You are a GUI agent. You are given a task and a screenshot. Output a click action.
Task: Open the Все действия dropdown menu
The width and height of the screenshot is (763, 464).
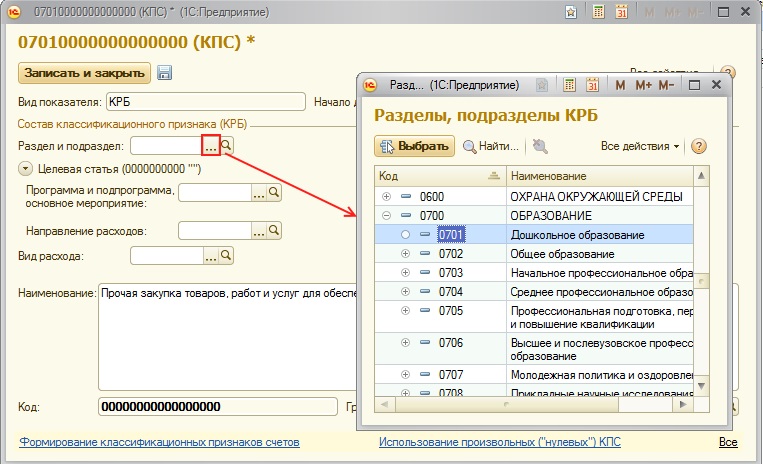(x=639, y=146)
